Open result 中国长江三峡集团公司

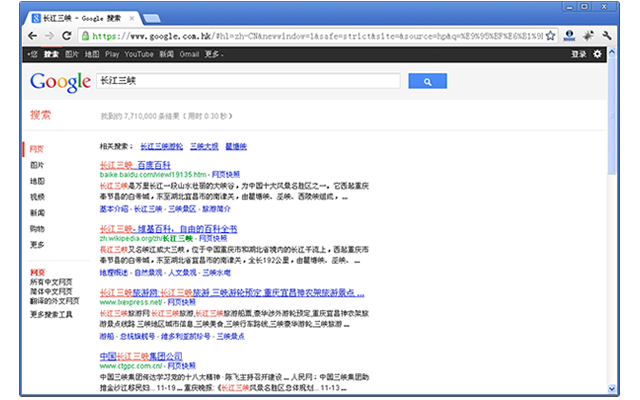(x=141, y=356)
